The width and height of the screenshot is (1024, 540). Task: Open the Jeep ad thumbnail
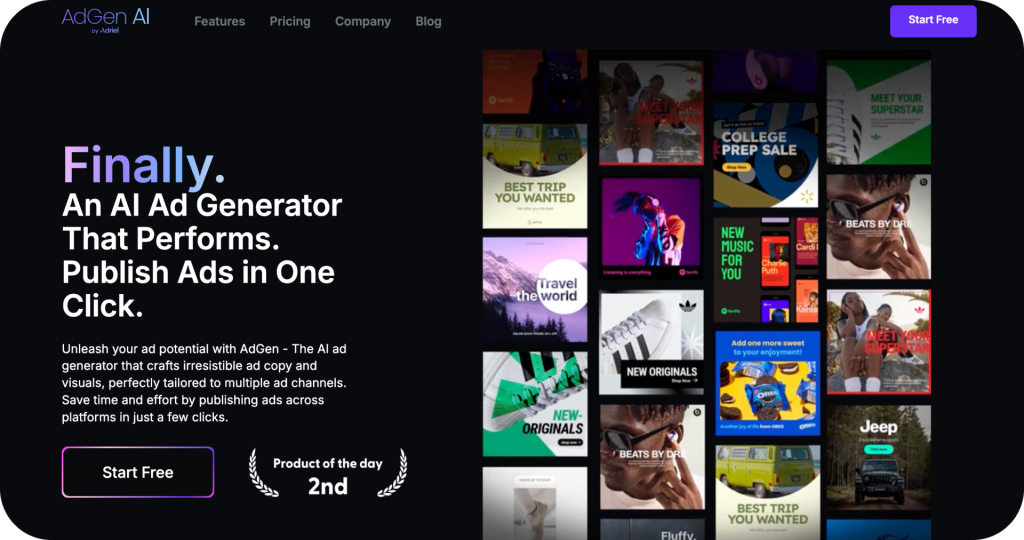point(878,457)
